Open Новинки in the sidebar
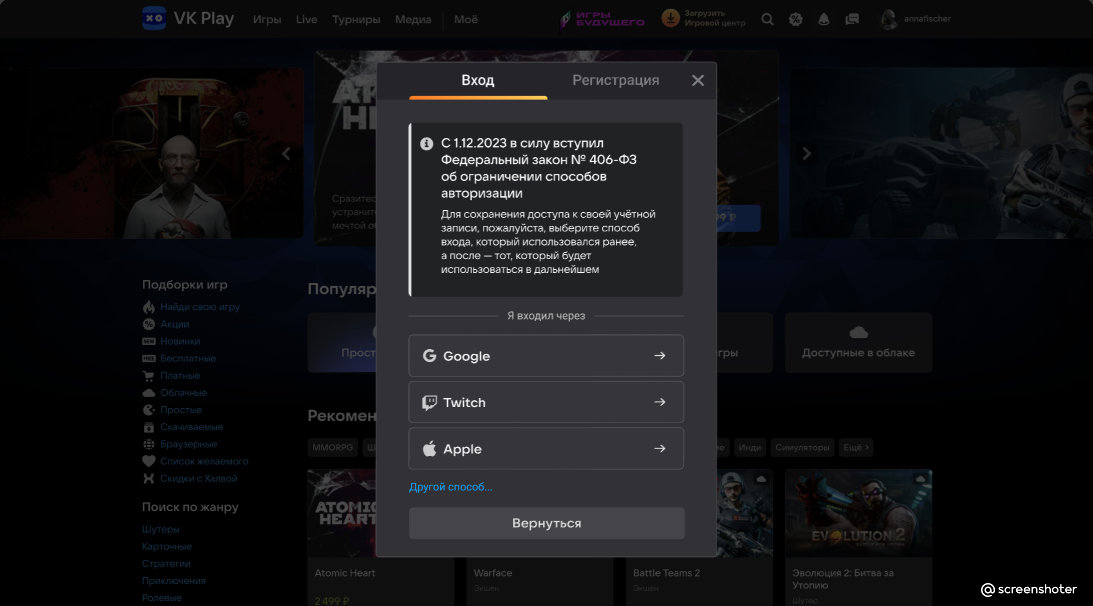Viewport: 1093px width, 606px height. tap(180, 341)
